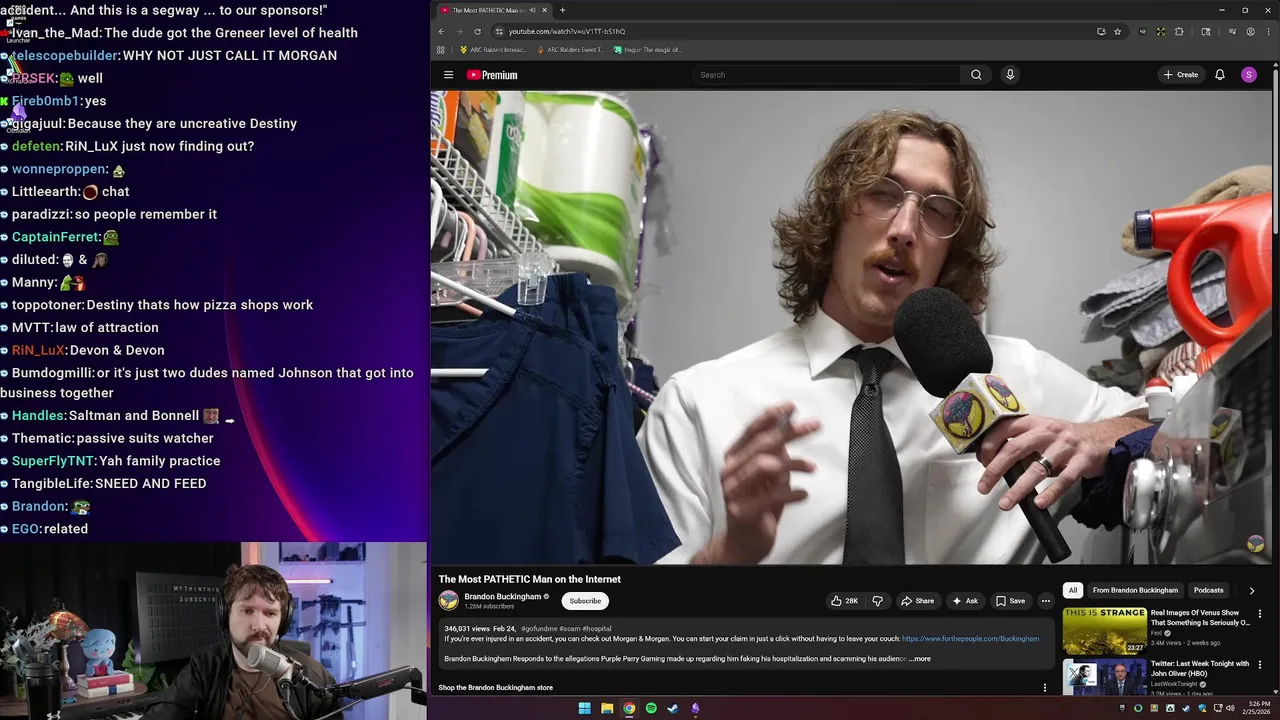Open Brandon Buckingham channel name link
Viewport: 1280px width, 720px height.
tap(502, 596)
